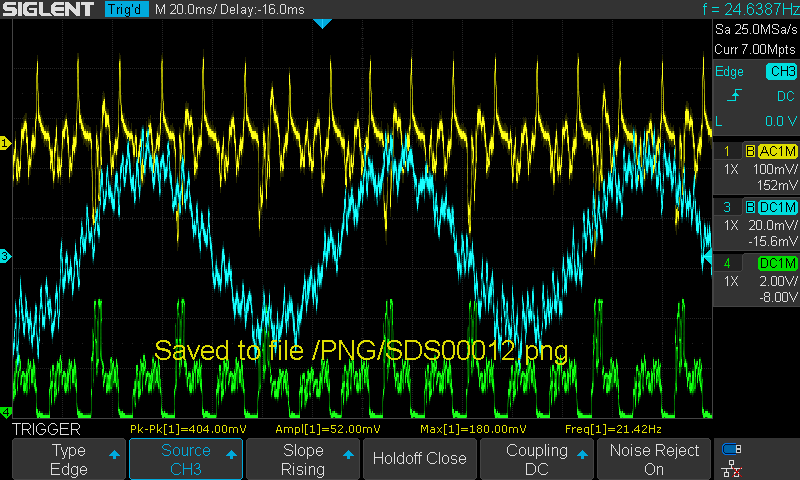Open the trigger Type Edge menu

68,459
